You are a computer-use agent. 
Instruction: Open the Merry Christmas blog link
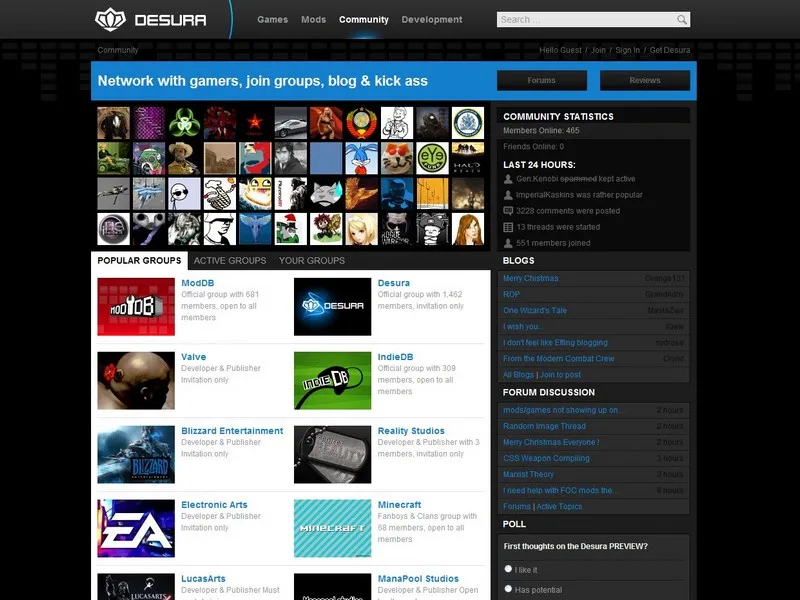click(x=531, y=278)
